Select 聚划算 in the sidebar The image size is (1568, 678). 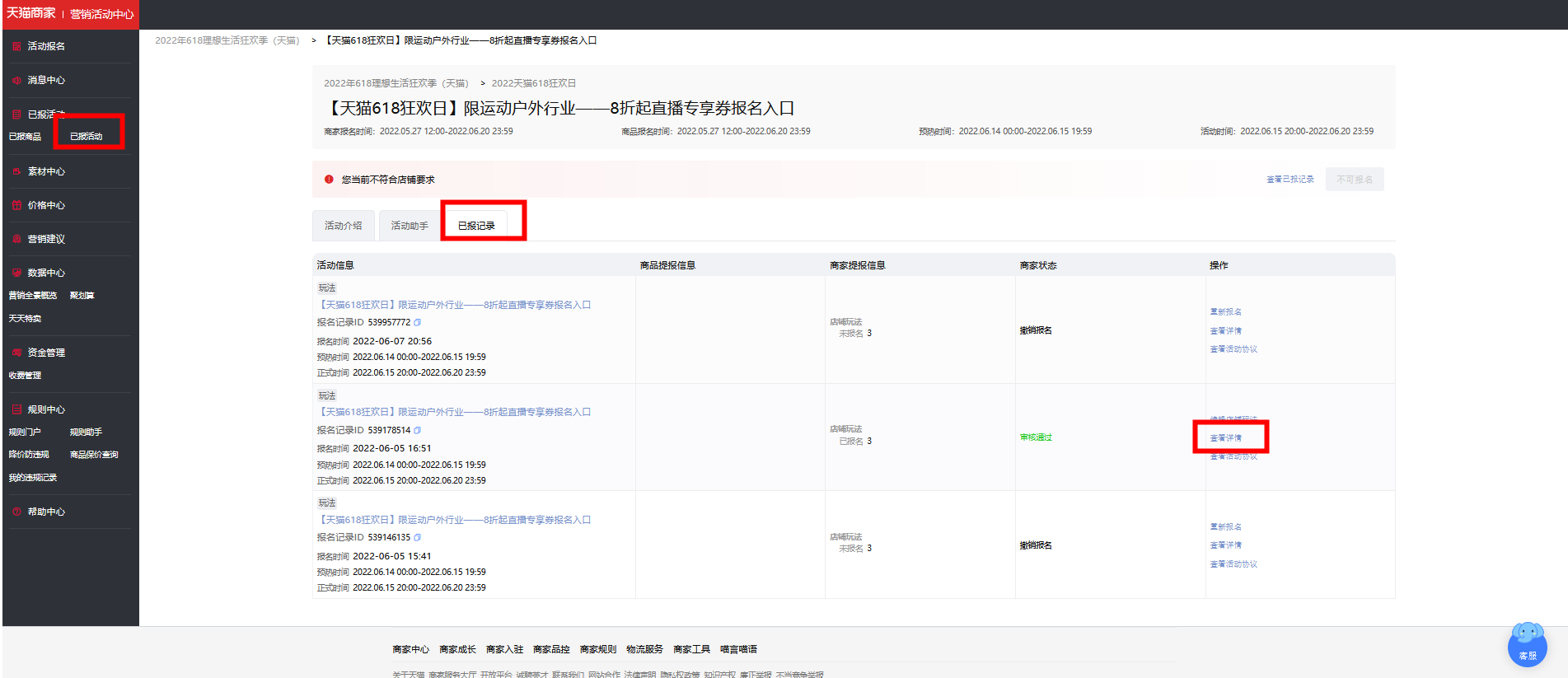82,296
